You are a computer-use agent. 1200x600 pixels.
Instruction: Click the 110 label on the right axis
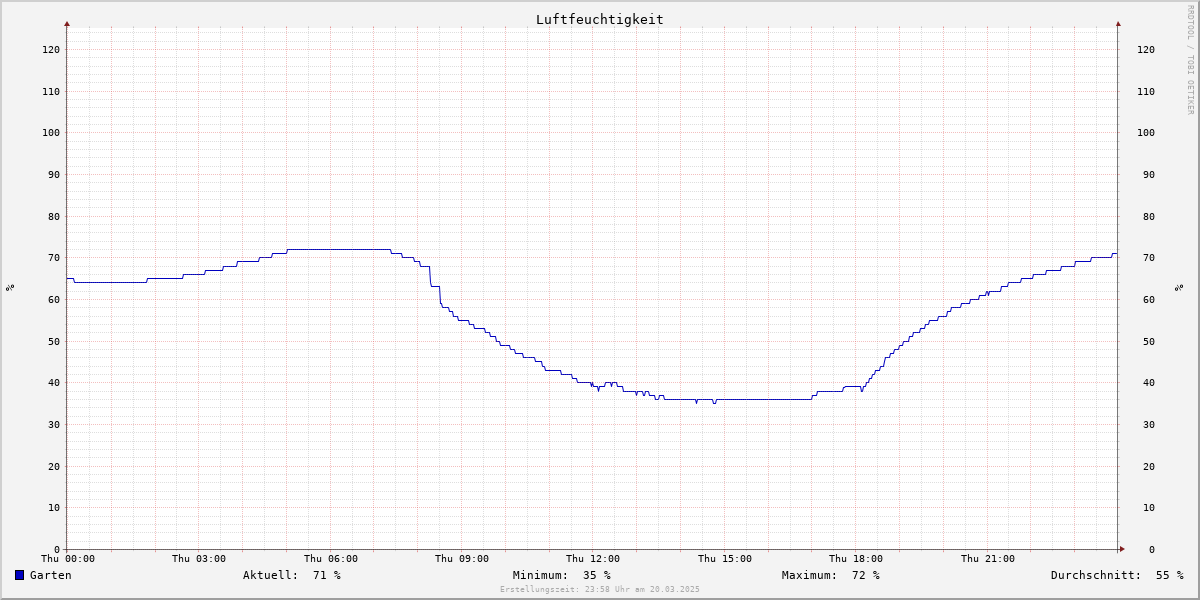[x=1146, y=91]
